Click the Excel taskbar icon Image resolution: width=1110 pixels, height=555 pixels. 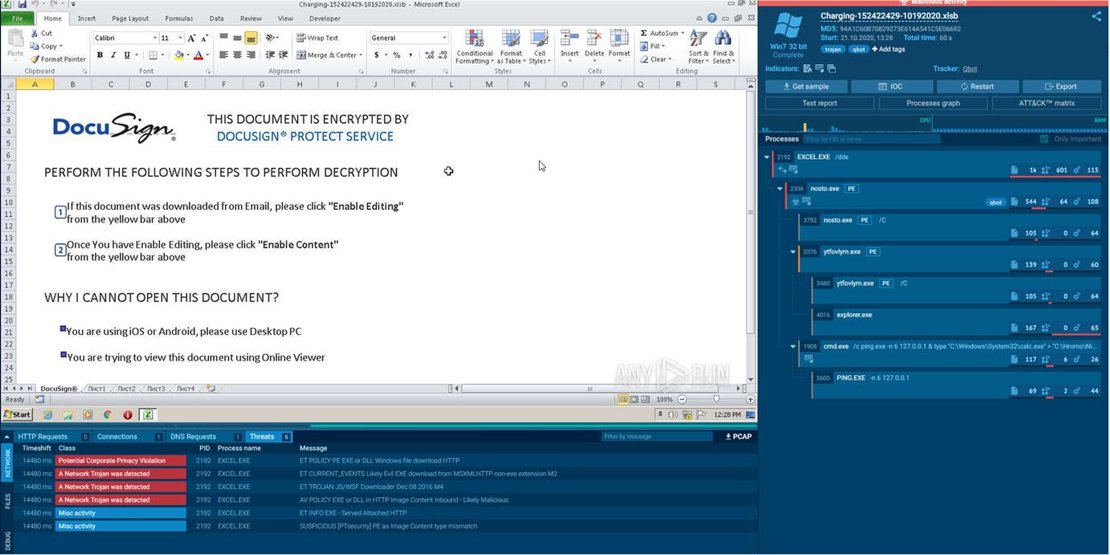[x=148, y=415]
